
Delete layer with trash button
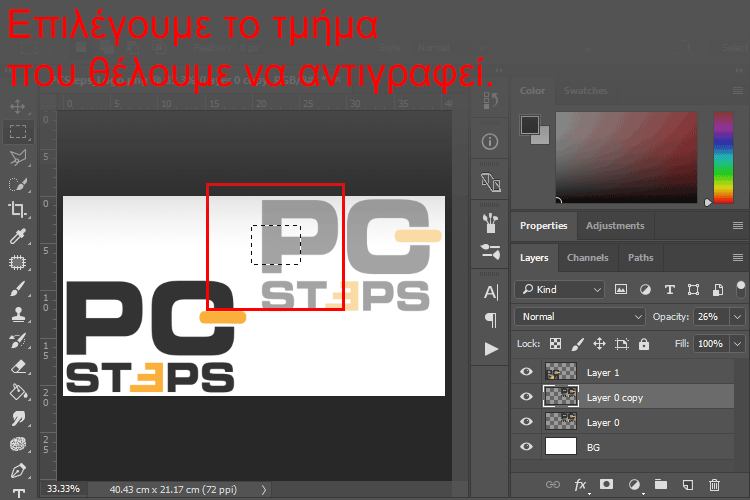pyautogui.click(x=714, y=485)
